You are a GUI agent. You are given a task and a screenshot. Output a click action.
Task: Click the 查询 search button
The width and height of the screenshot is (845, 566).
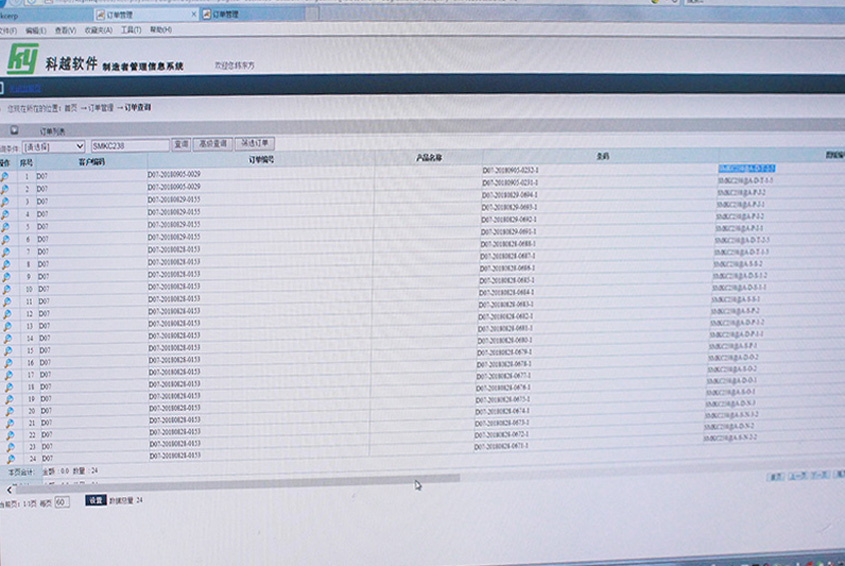point(181,145)
